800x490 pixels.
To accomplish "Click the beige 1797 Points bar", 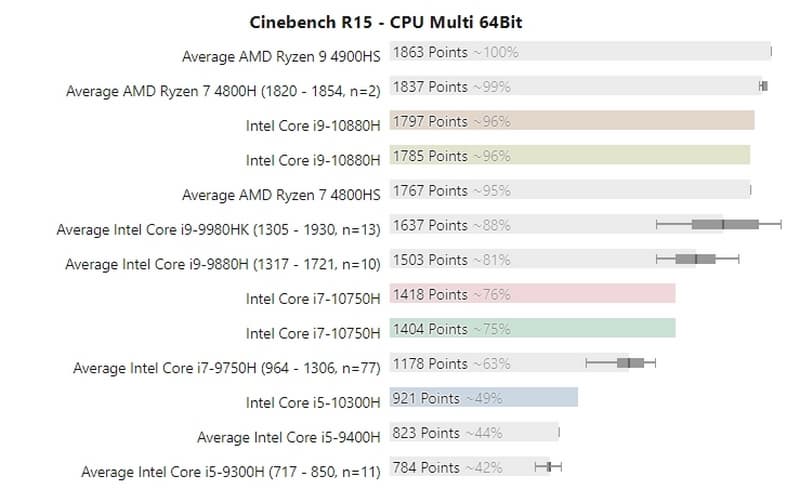I will (571, 121).
